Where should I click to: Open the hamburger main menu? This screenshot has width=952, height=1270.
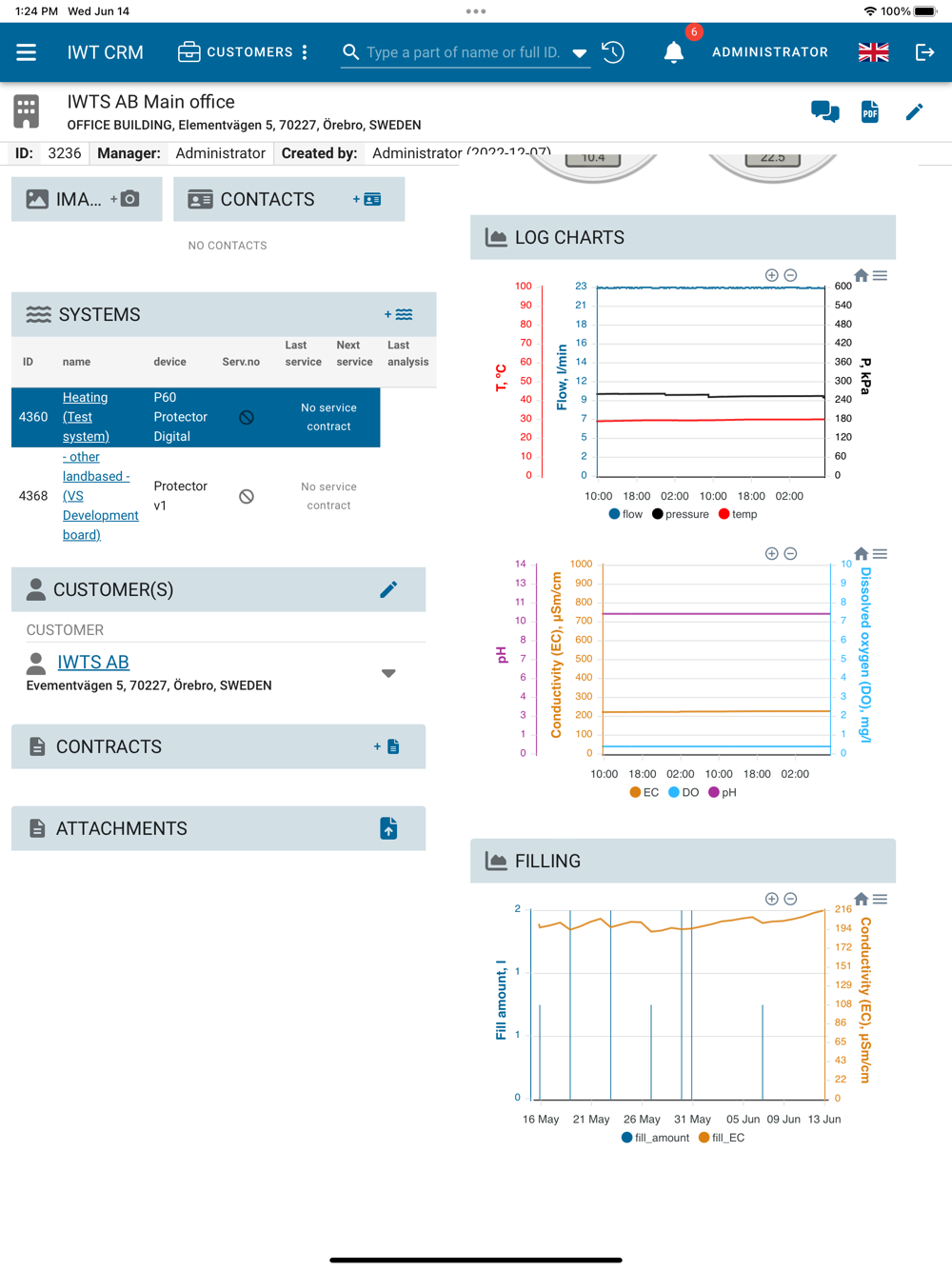pyautogui.click(x=27, y=52)
